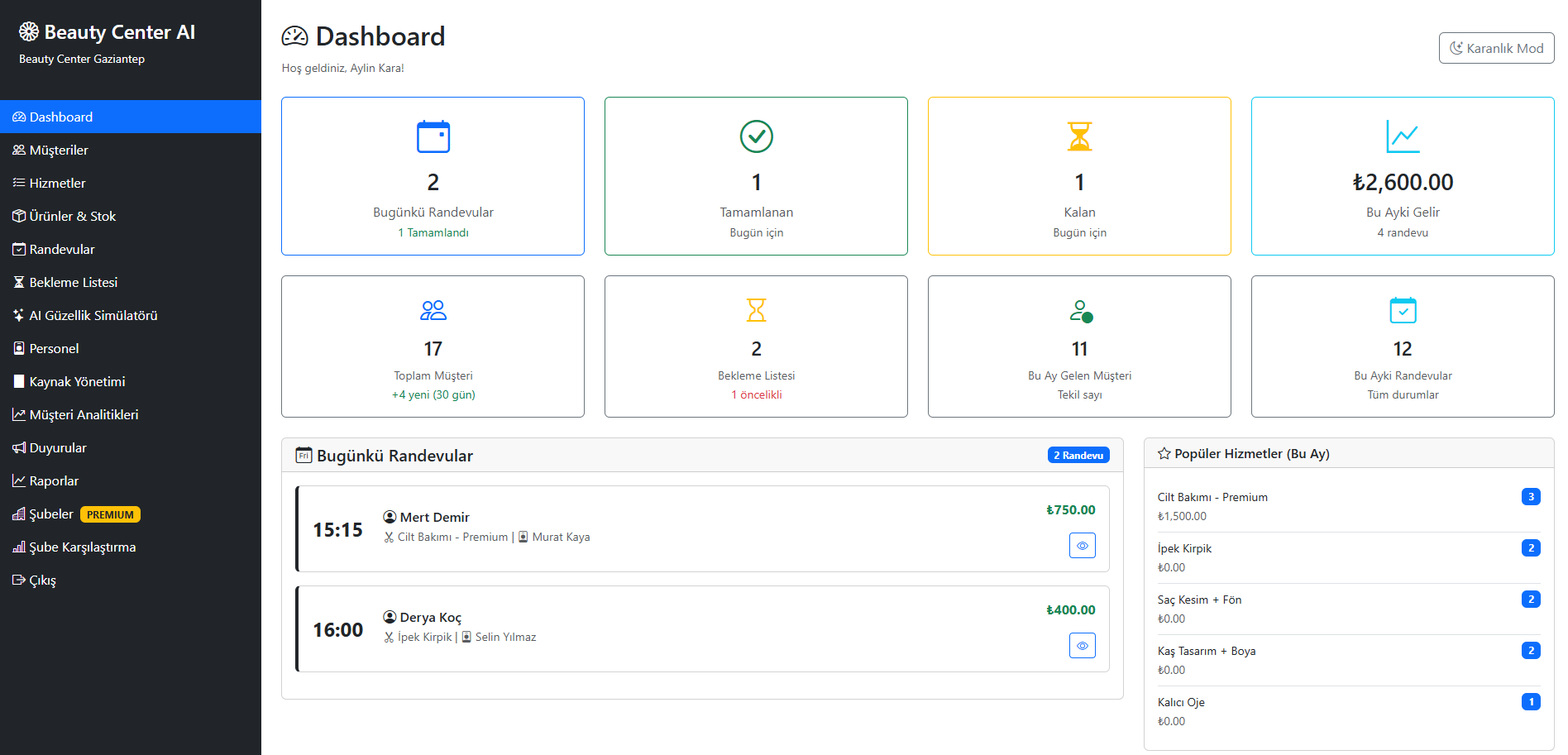Open Müşteriler in the sidebar
This screenshot has height=755, width=1568.
tap(59, 150)
